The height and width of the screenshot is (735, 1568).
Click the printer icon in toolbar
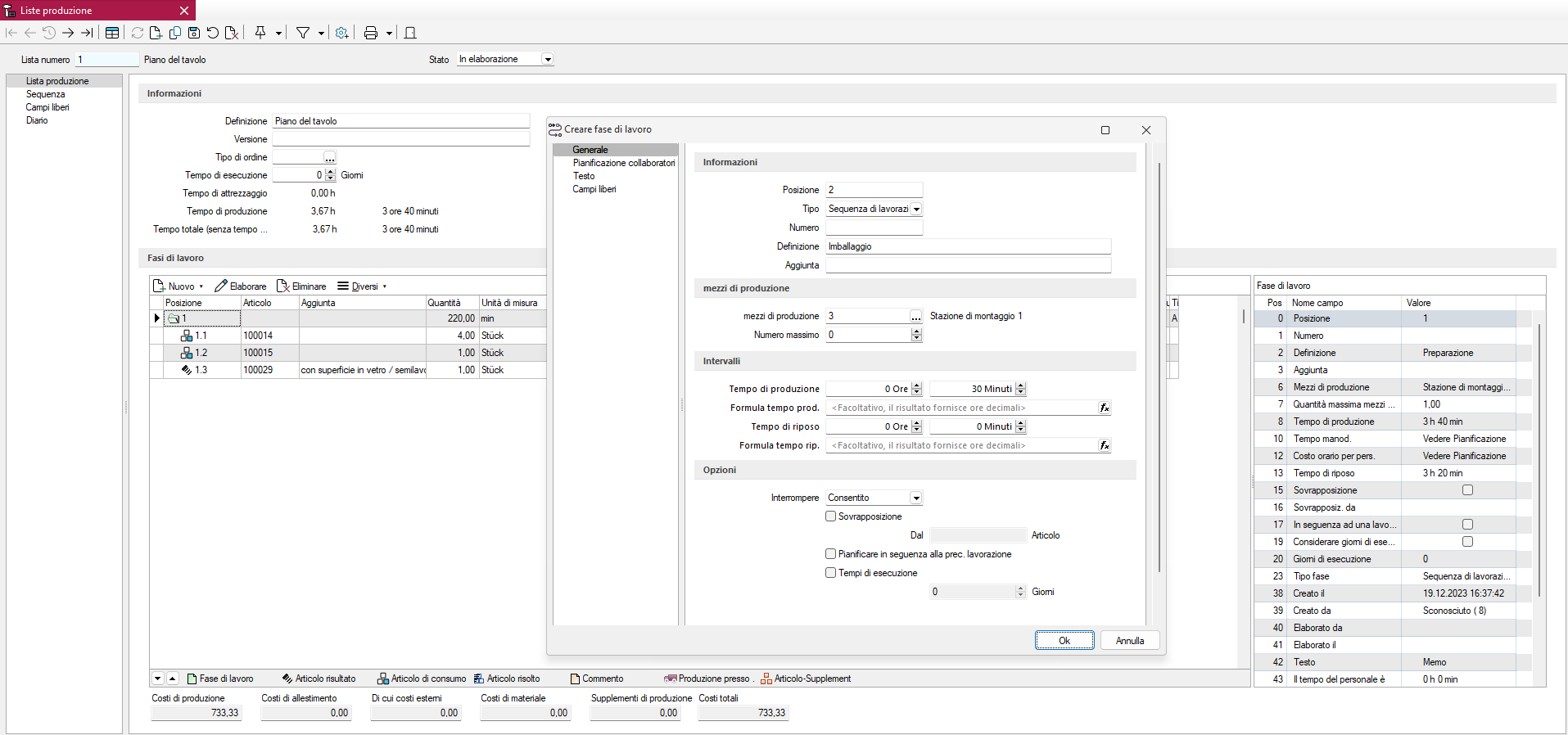click(371, 33)
